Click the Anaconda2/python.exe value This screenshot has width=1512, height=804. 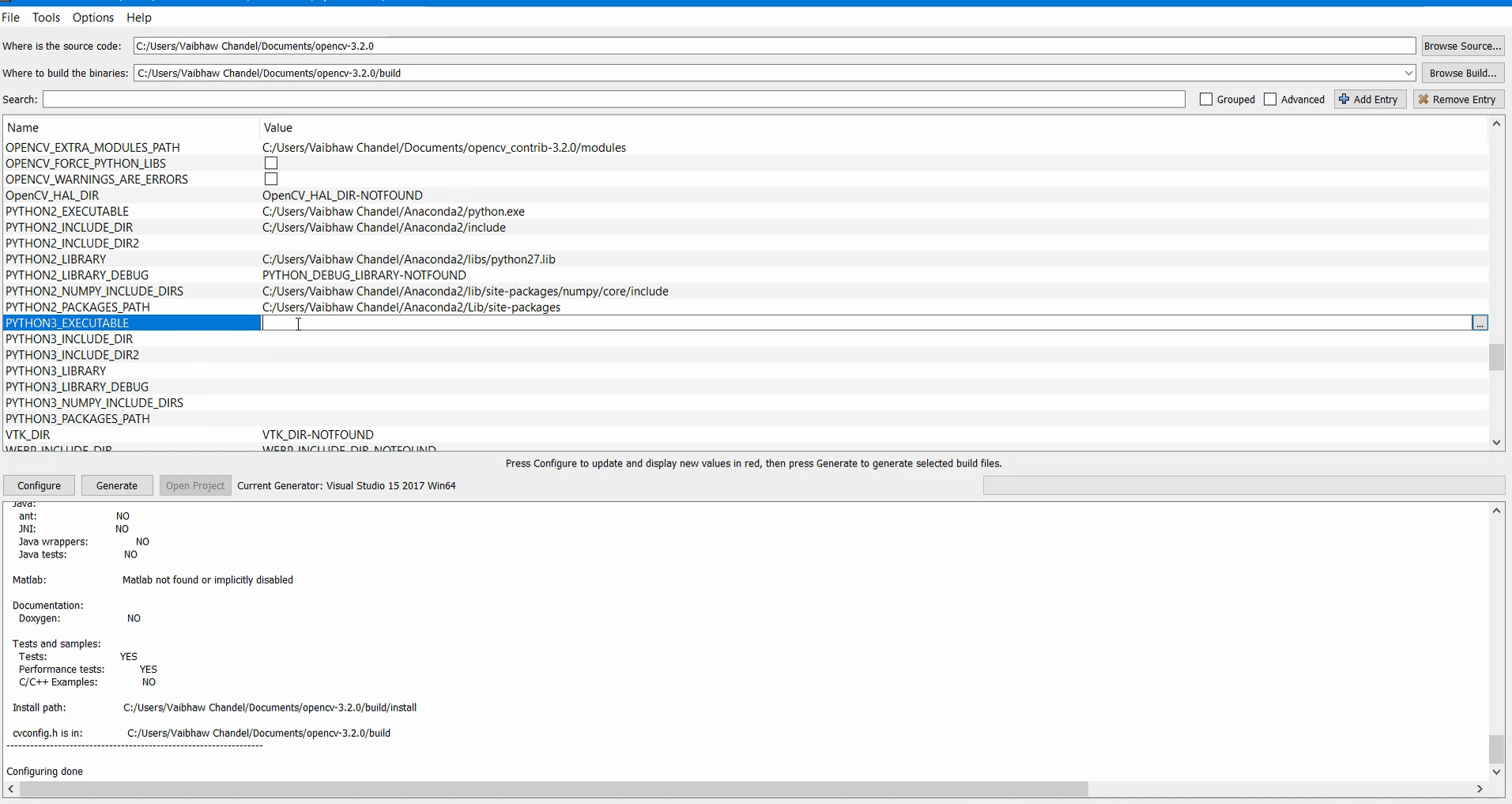click(394, 212)
